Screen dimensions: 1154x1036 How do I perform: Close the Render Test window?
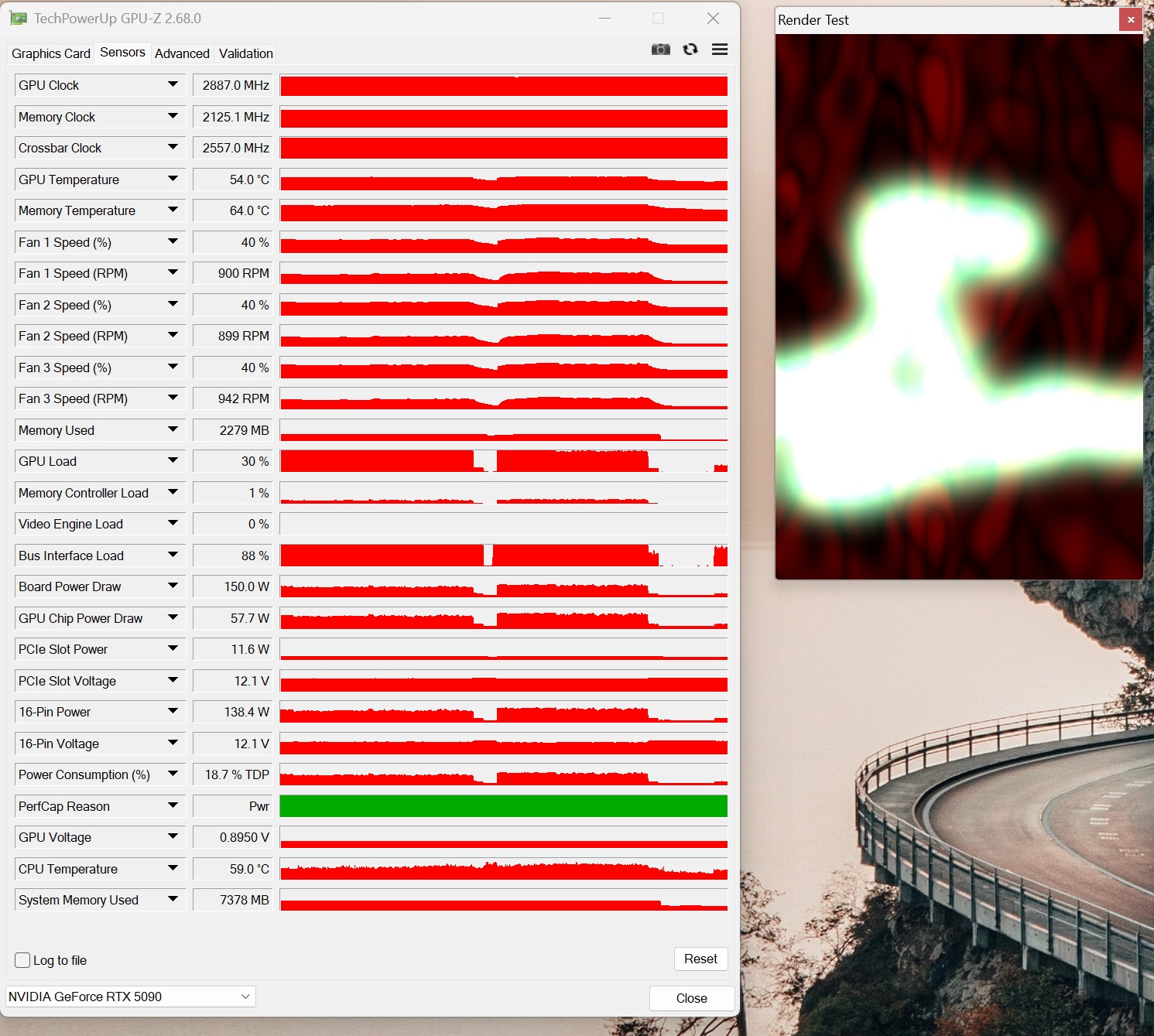tap(1131, 20)
